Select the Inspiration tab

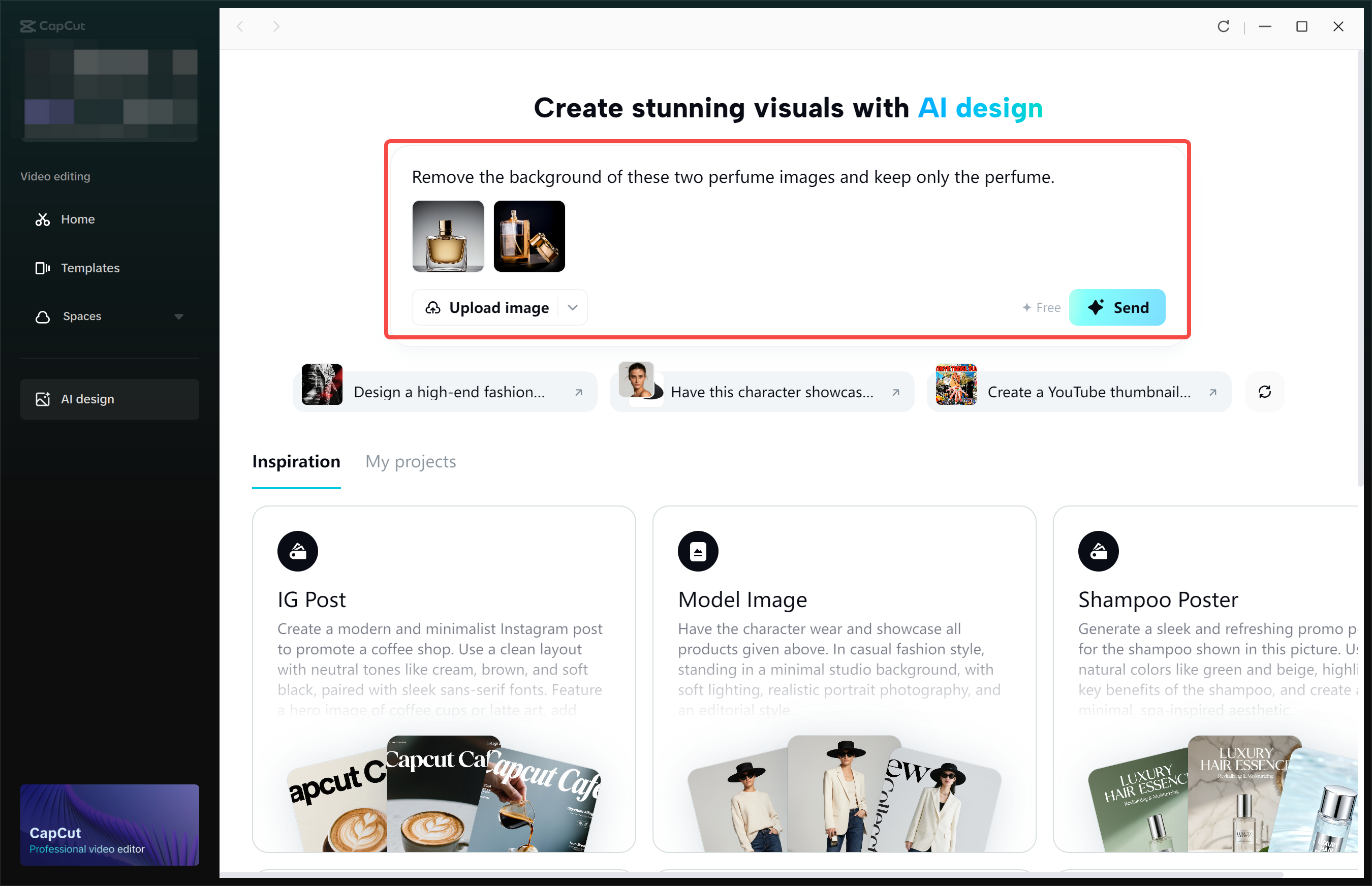(296, 461)
